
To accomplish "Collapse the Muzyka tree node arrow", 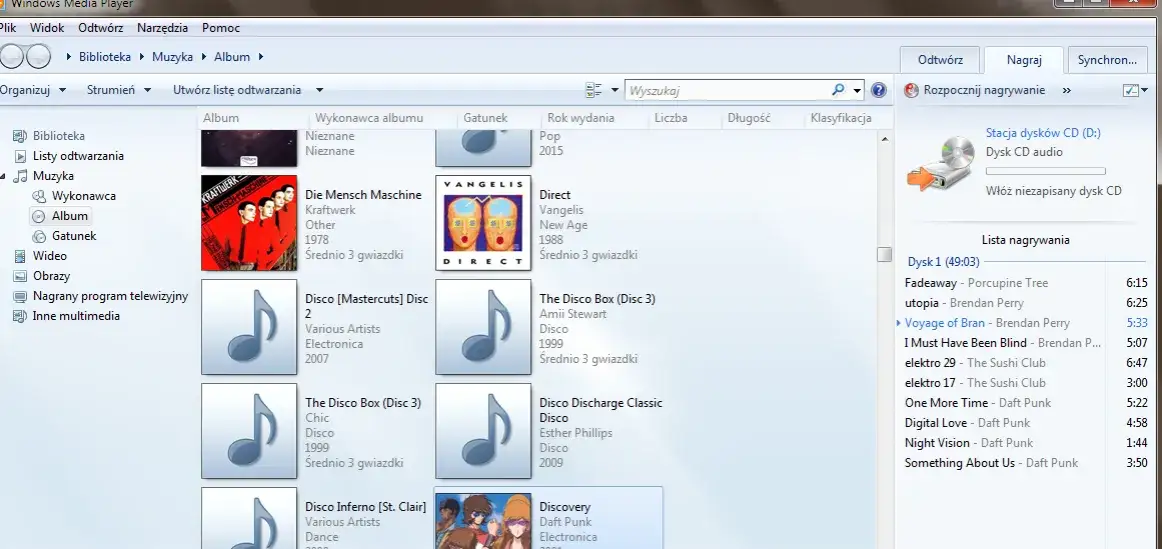I will 3,176.
